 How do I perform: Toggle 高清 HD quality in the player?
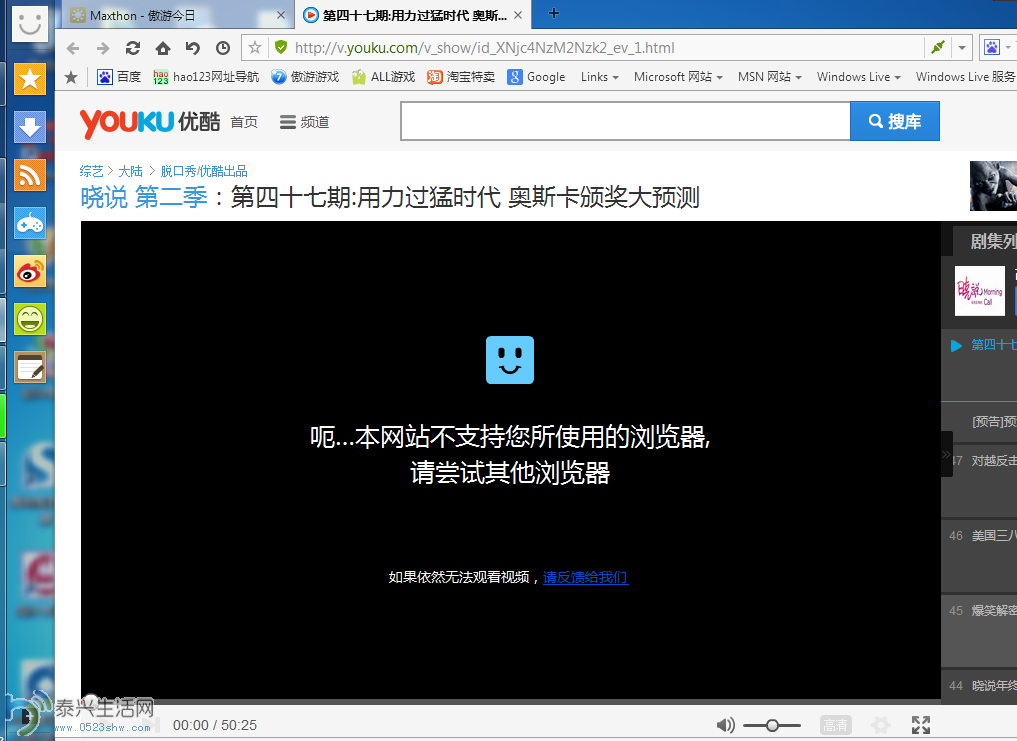click(835, 724)
